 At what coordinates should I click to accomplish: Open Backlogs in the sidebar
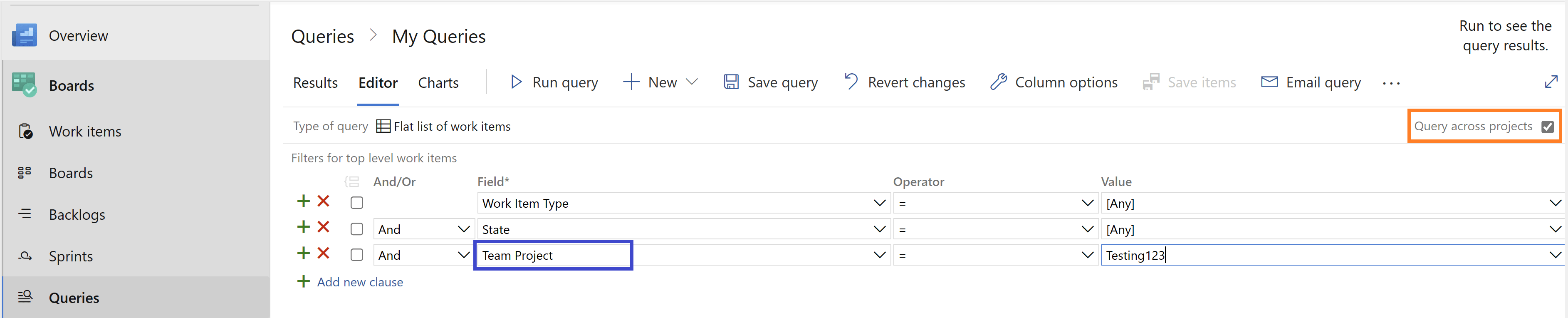(x=77, y=214)
